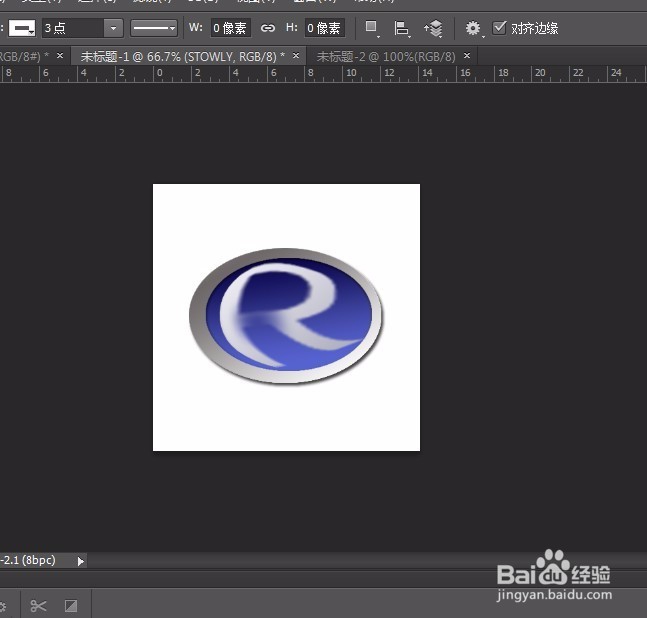Click the stroke width field showing 3 点
The image size is (647, 618).
tap(73, 28)
